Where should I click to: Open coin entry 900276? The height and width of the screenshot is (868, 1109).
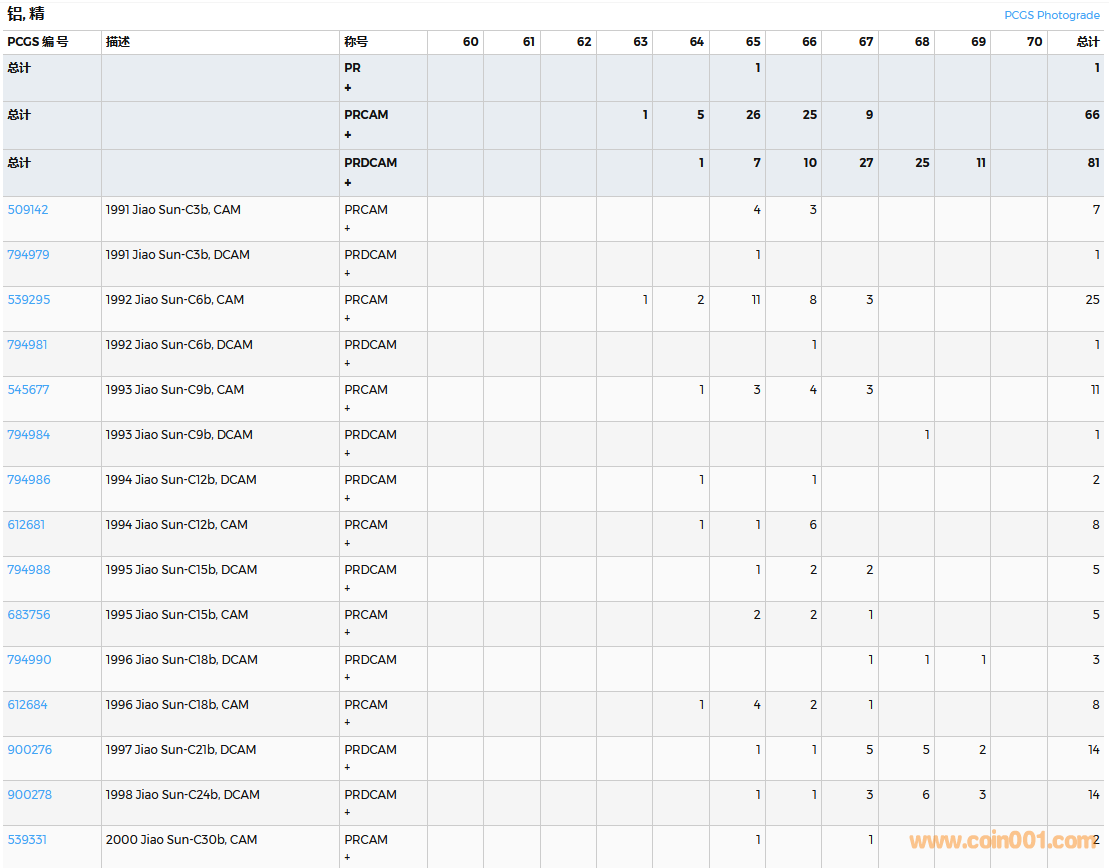[x=29, y=750]
